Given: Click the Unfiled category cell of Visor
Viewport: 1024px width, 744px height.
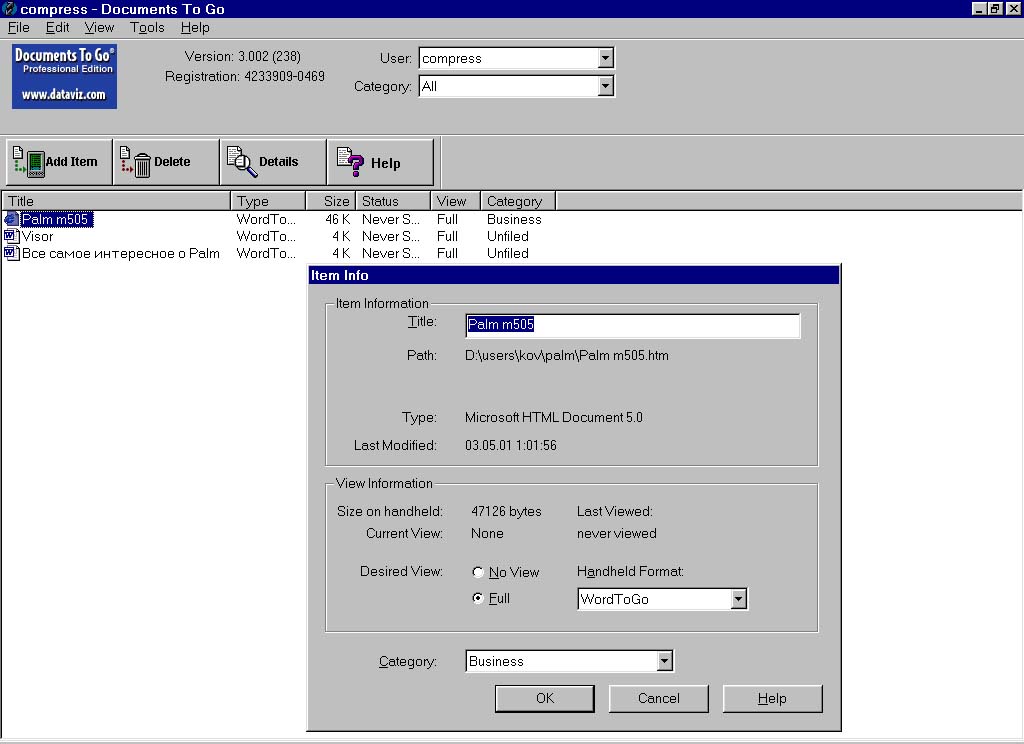Looking at the screenshot, I should click(507, 236).
